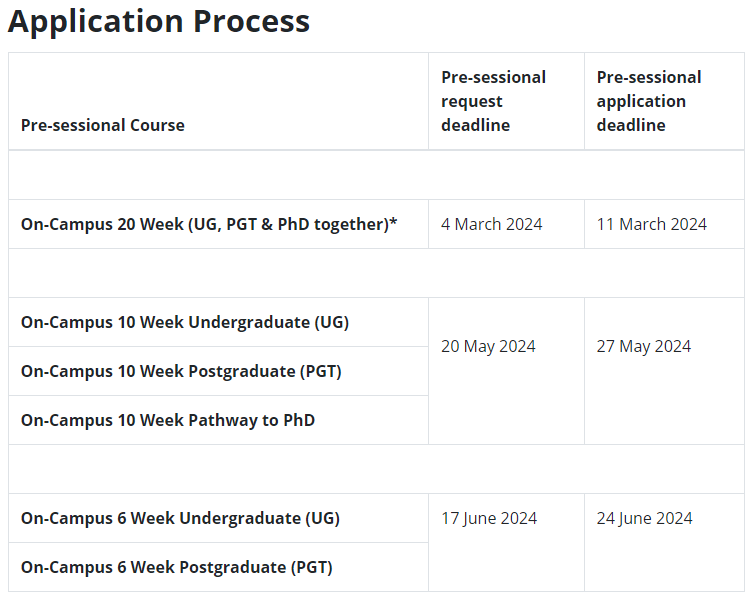
Task: Click the 27 May 2024 application date
Action: pos(644,346)
